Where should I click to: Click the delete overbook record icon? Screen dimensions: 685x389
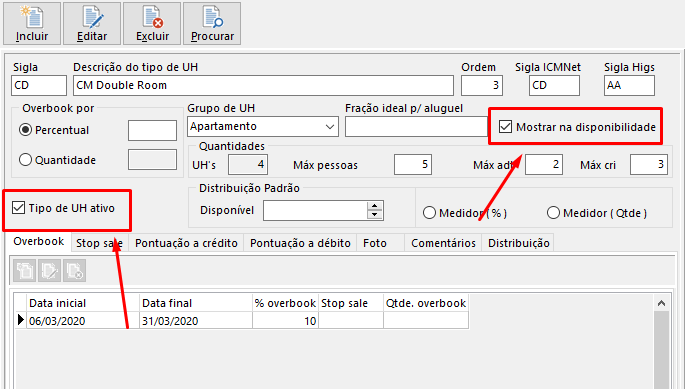(74, 271)
